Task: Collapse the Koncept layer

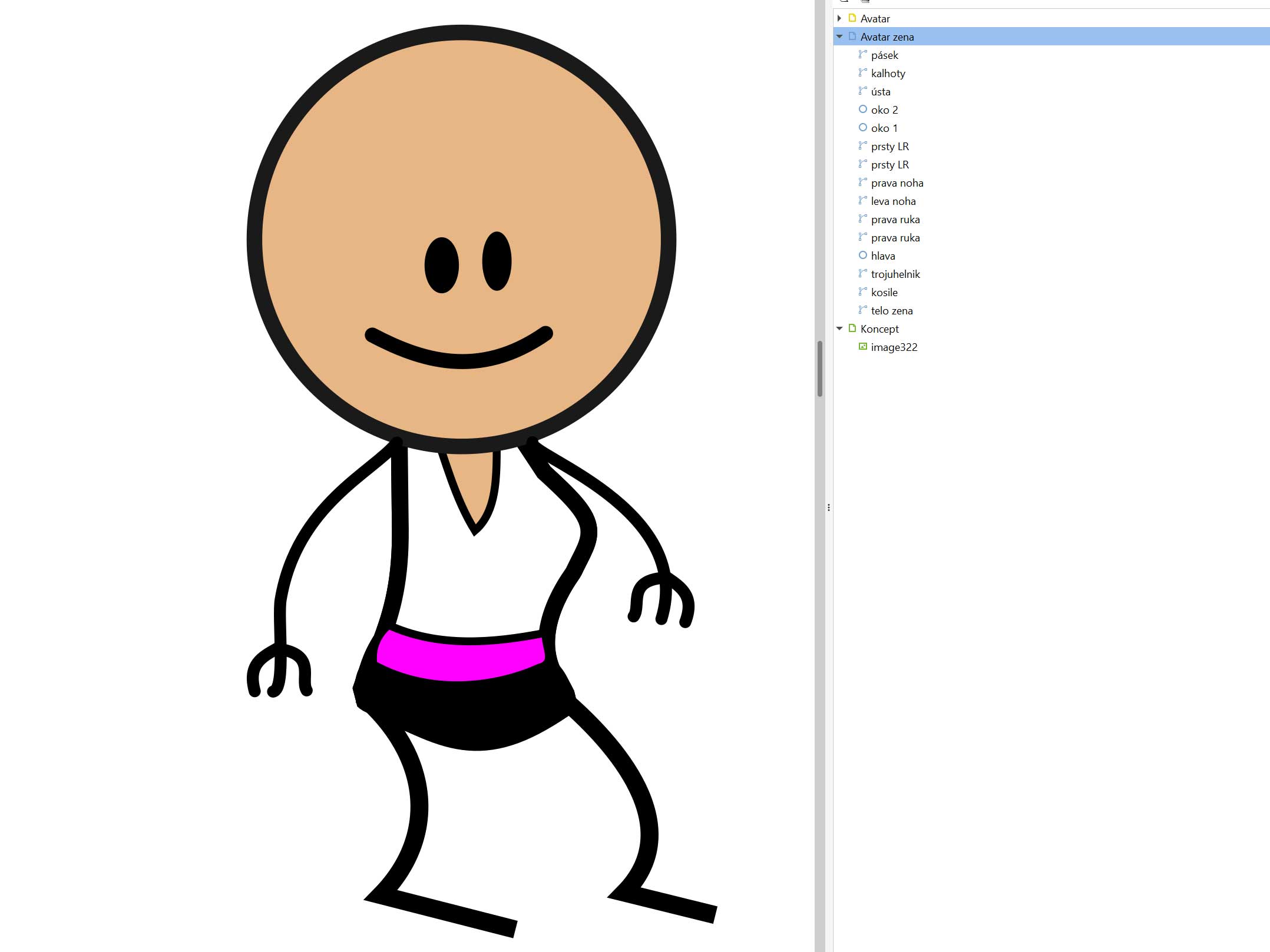Action: (x=839, y=329)
